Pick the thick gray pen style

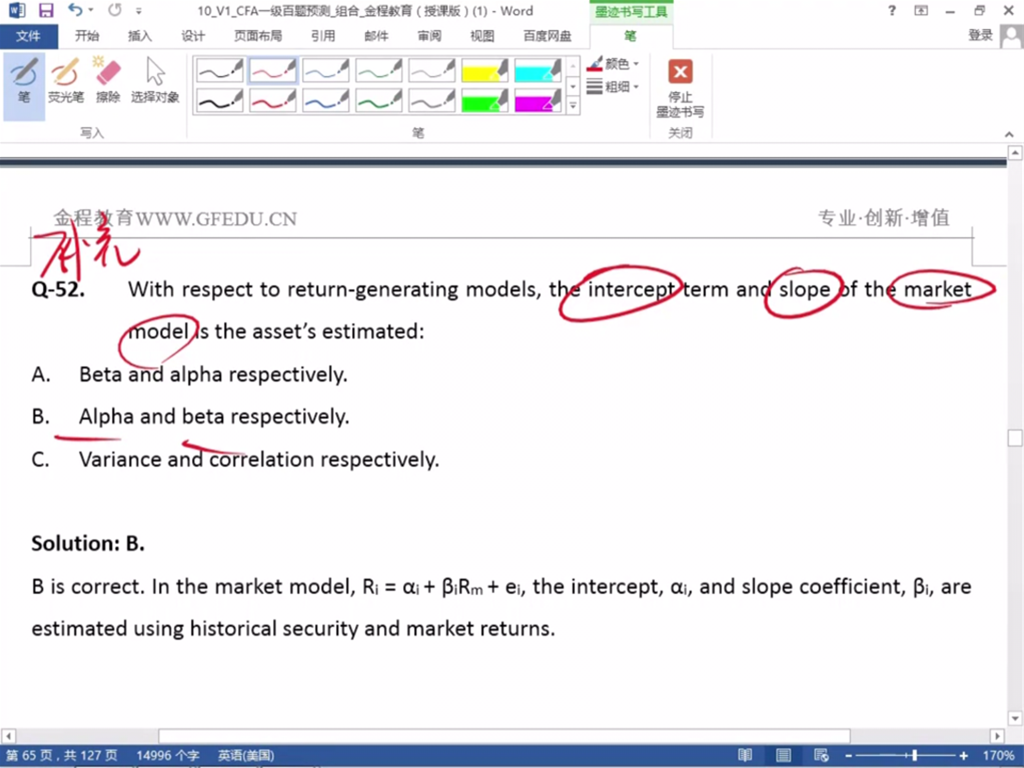(x=431, y=101)
